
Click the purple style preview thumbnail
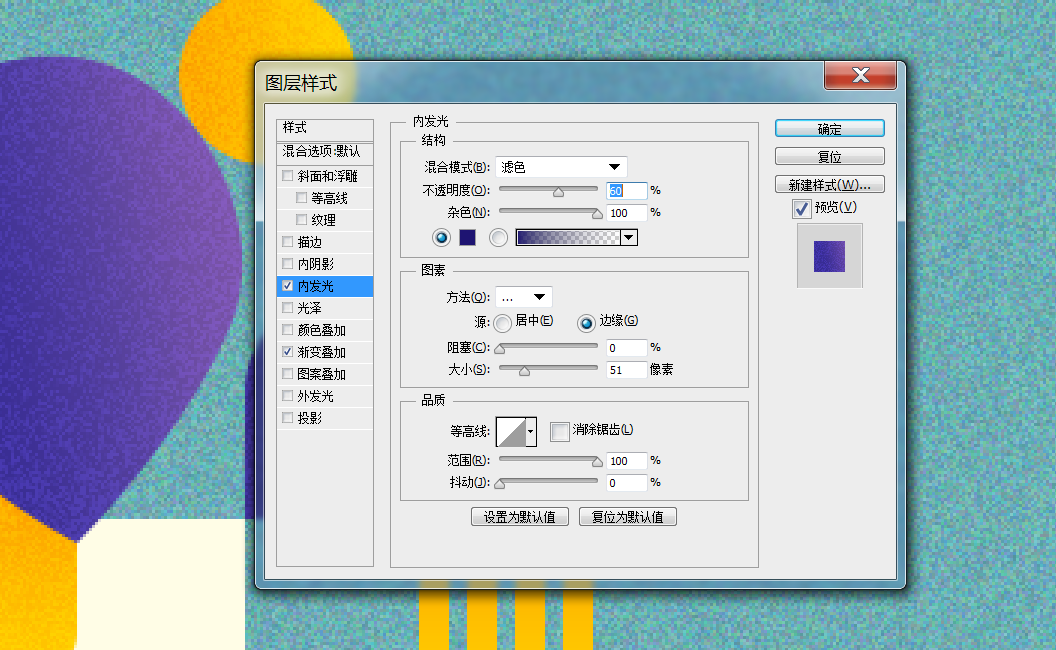tap(829, 256)
